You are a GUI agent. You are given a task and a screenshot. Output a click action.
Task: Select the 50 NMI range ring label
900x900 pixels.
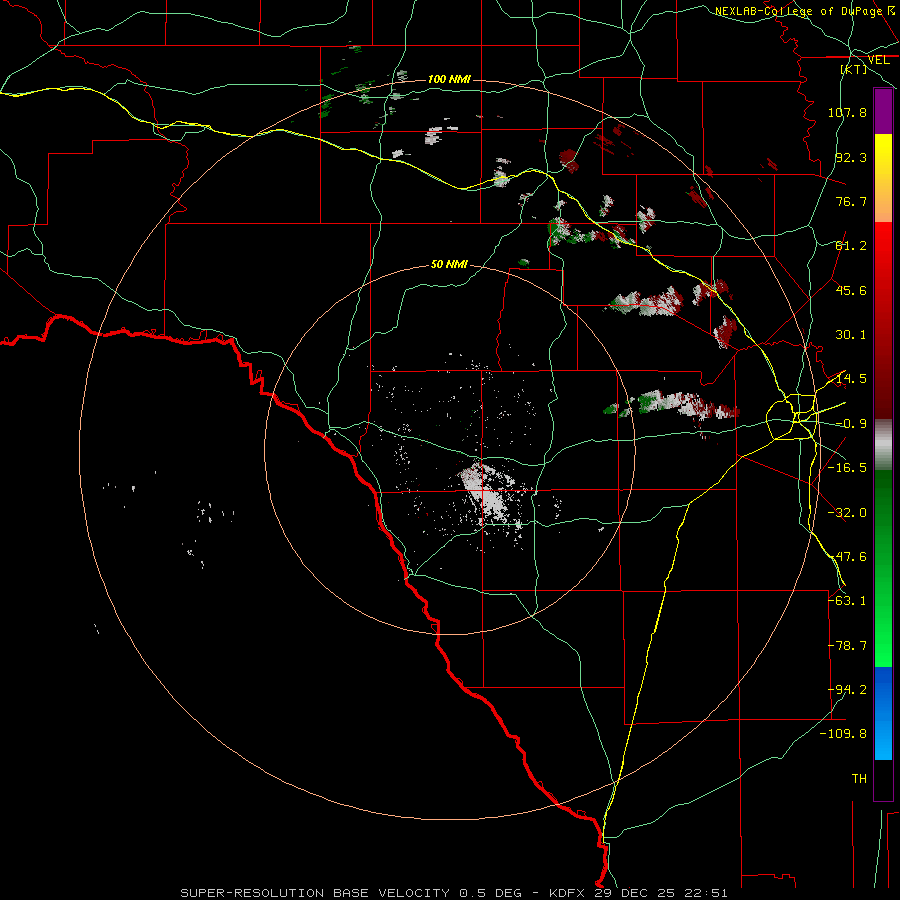[449, 264]
